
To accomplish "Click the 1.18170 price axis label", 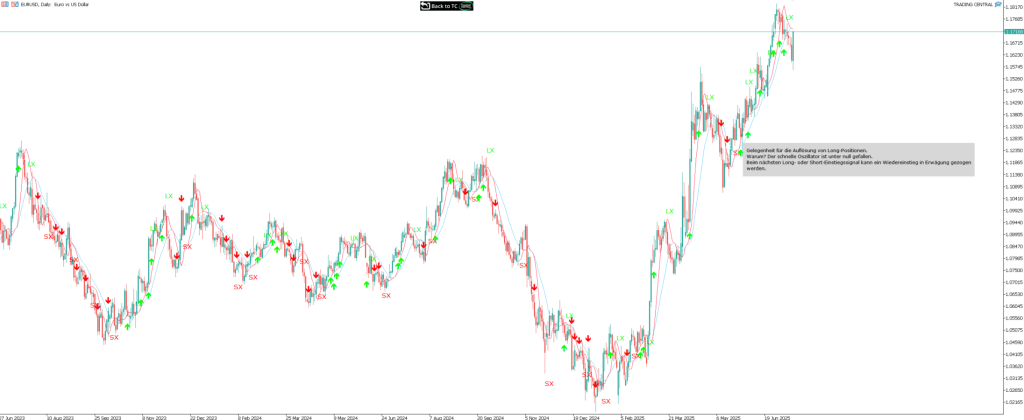I will tap(1014, 7).
